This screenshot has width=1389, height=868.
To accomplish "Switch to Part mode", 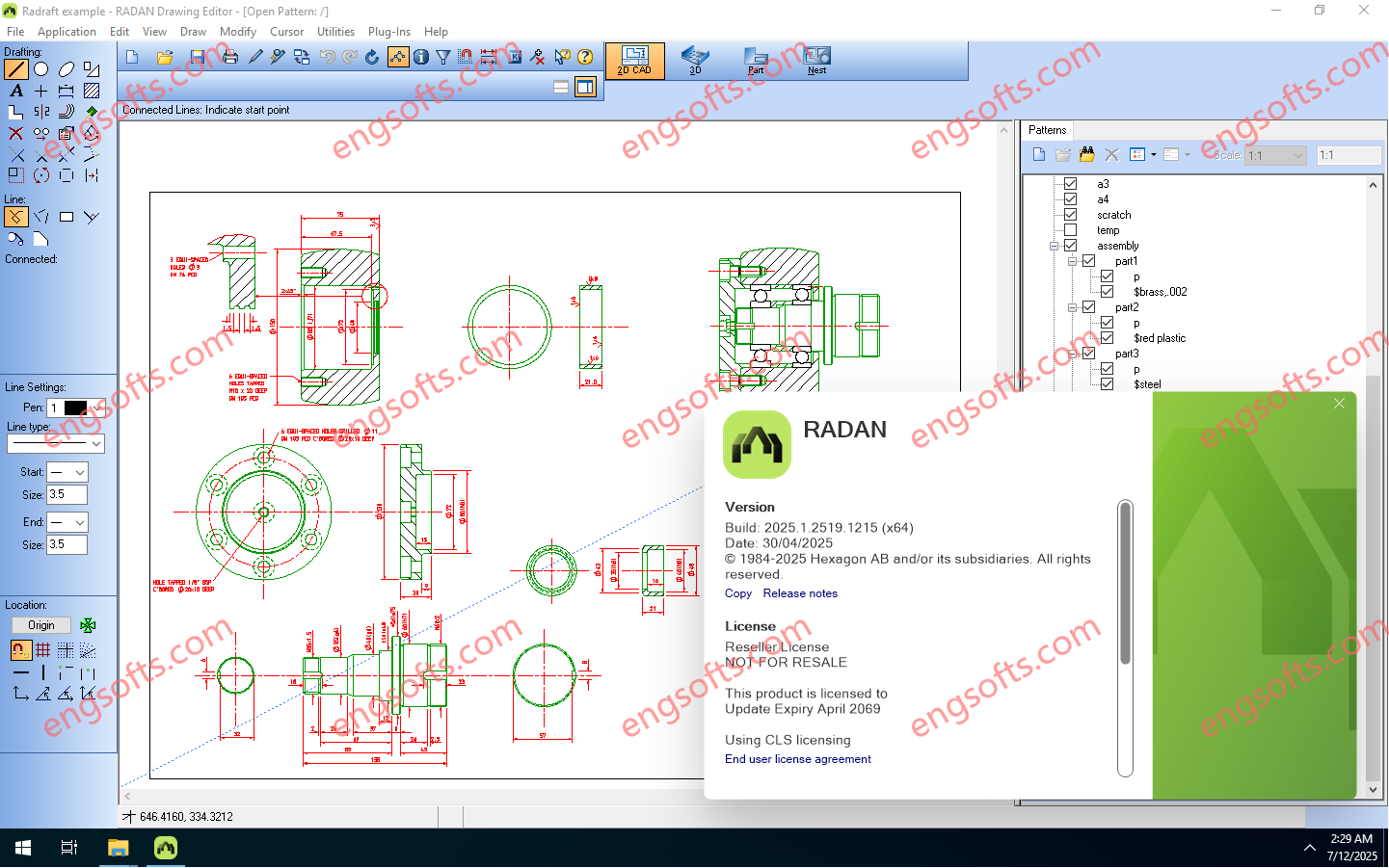I will pyautogui.click(x=756, y=61).
